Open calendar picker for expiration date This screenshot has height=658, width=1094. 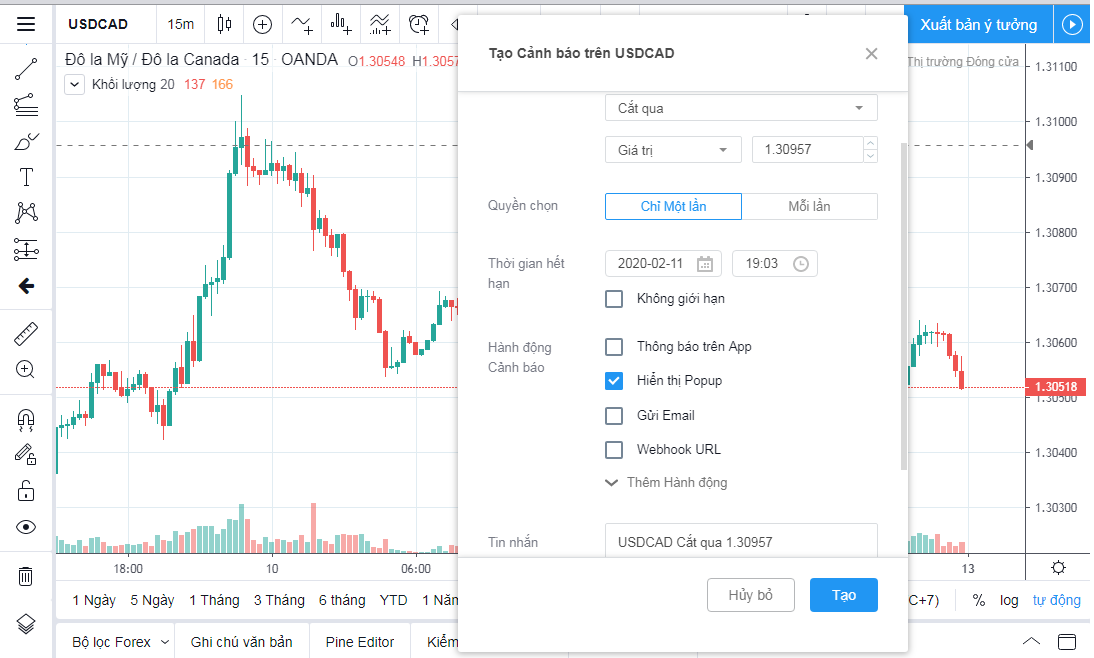click(x=705, y=264)
